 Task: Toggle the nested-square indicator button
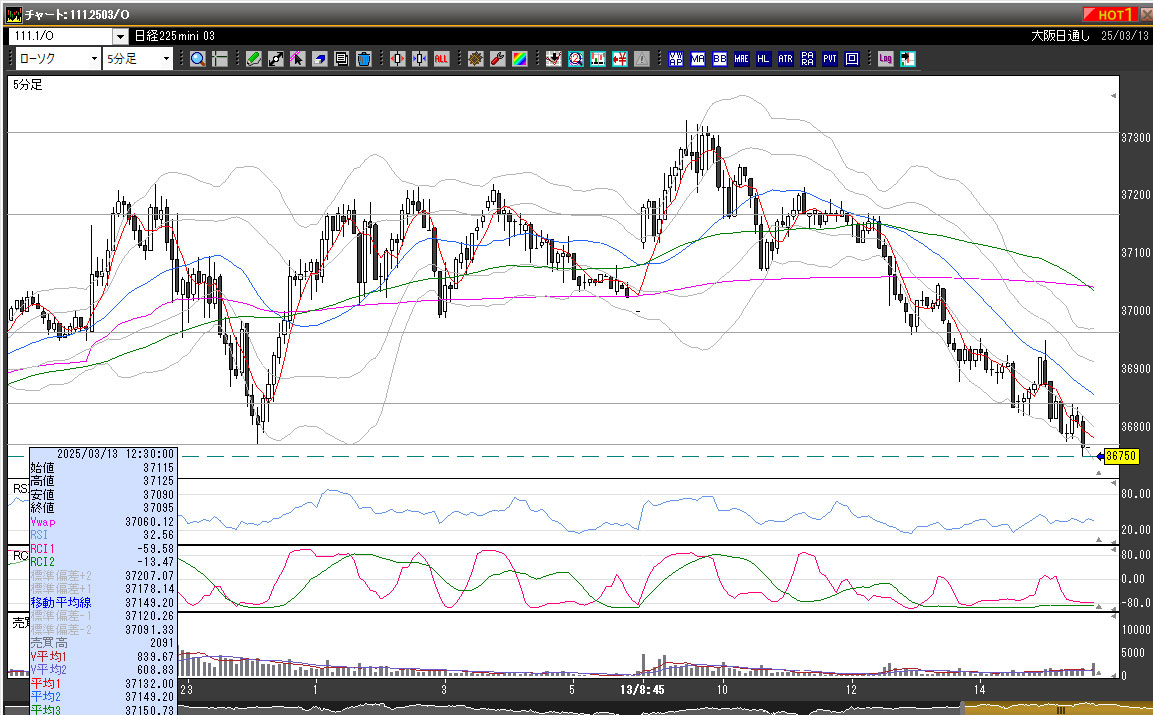pos(852,59)
